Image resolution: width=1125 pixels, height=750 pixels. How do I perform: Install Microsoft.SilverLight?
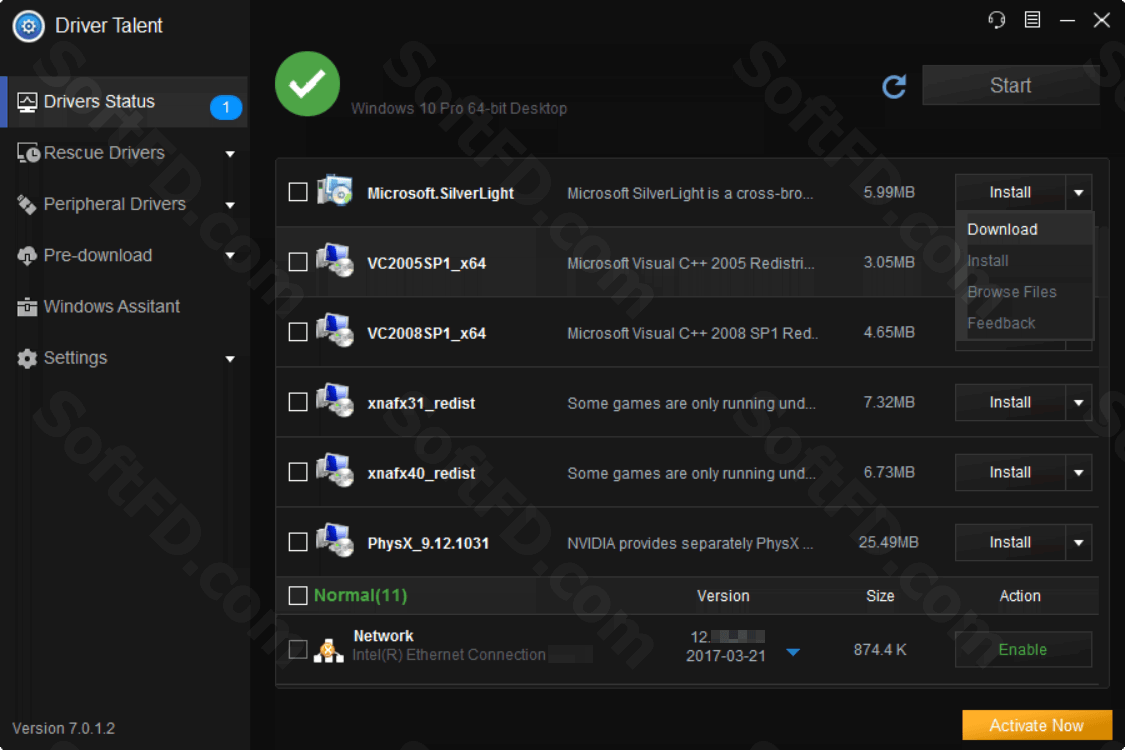point(1010,192)
